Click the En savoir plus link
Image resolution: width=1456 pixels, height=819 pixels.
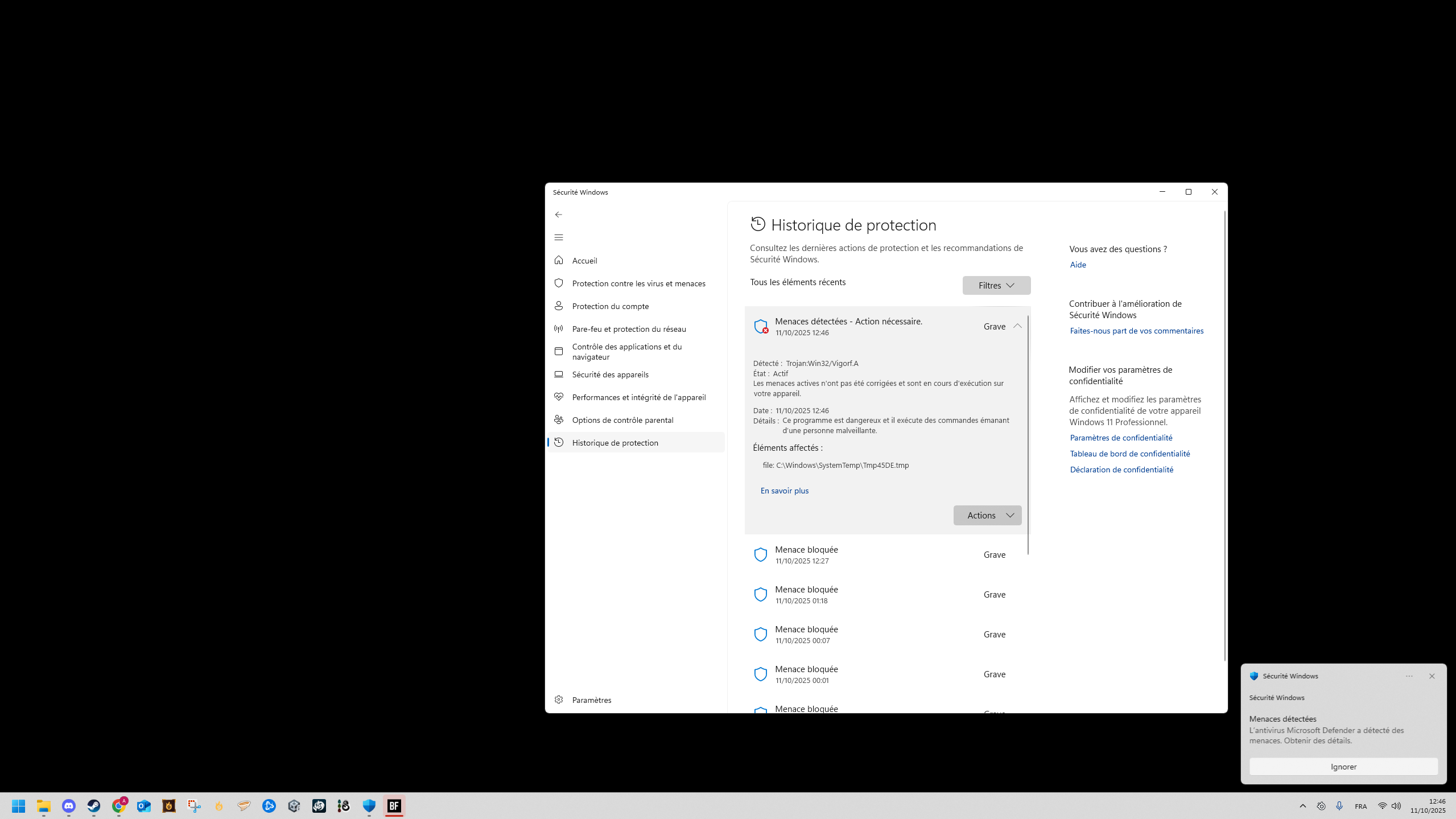784,491
